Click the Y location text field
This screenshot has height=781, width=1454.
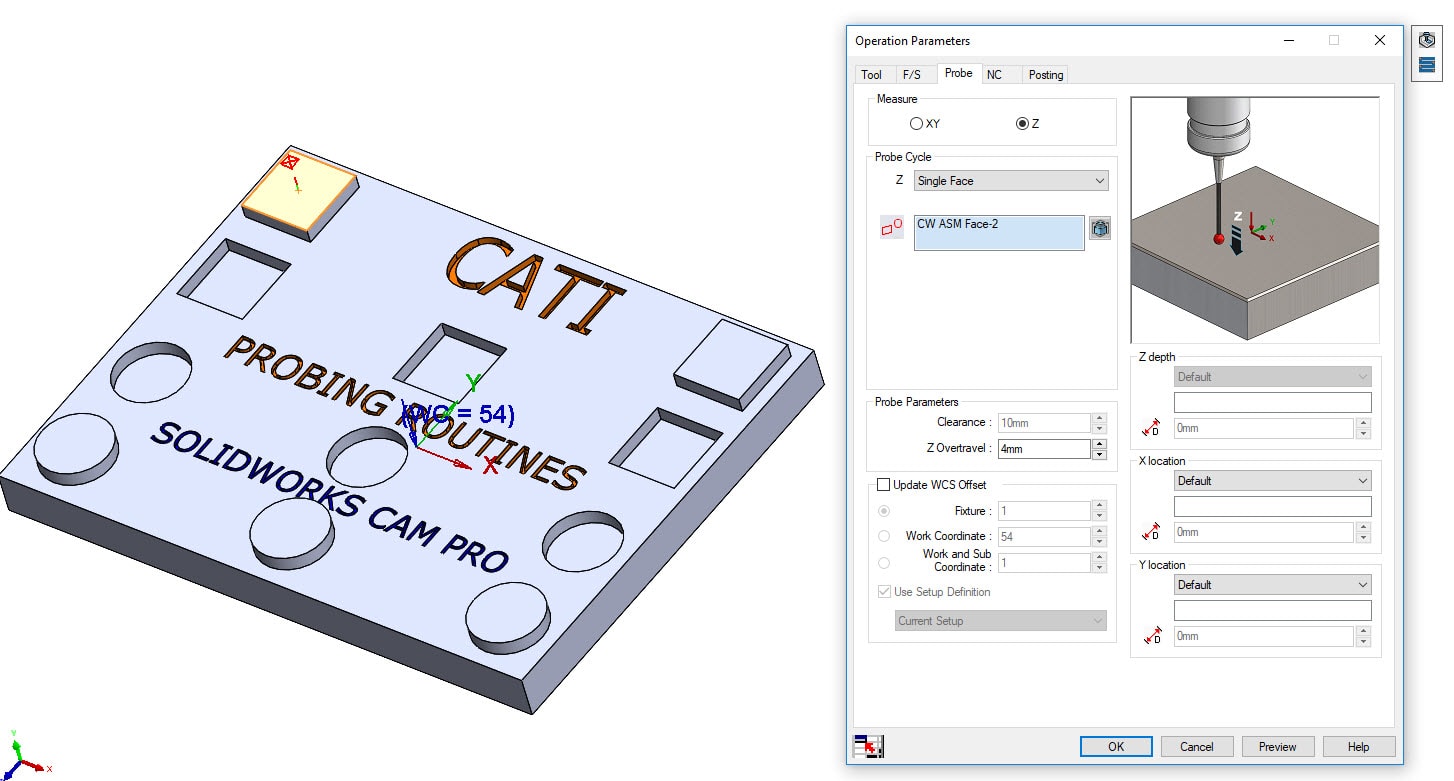(x=1272, y=611)
